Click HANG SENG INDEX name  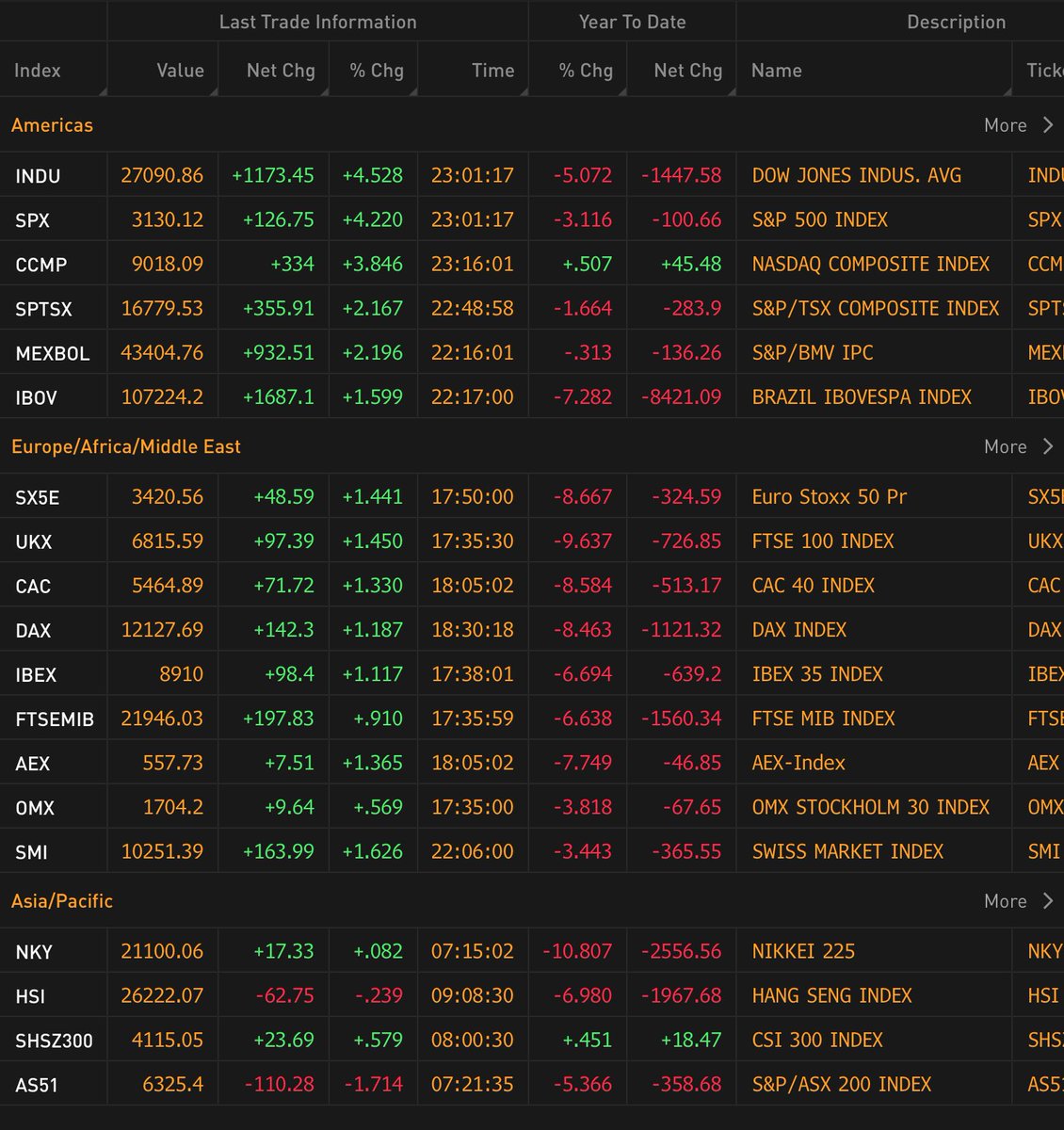point(832,994)
